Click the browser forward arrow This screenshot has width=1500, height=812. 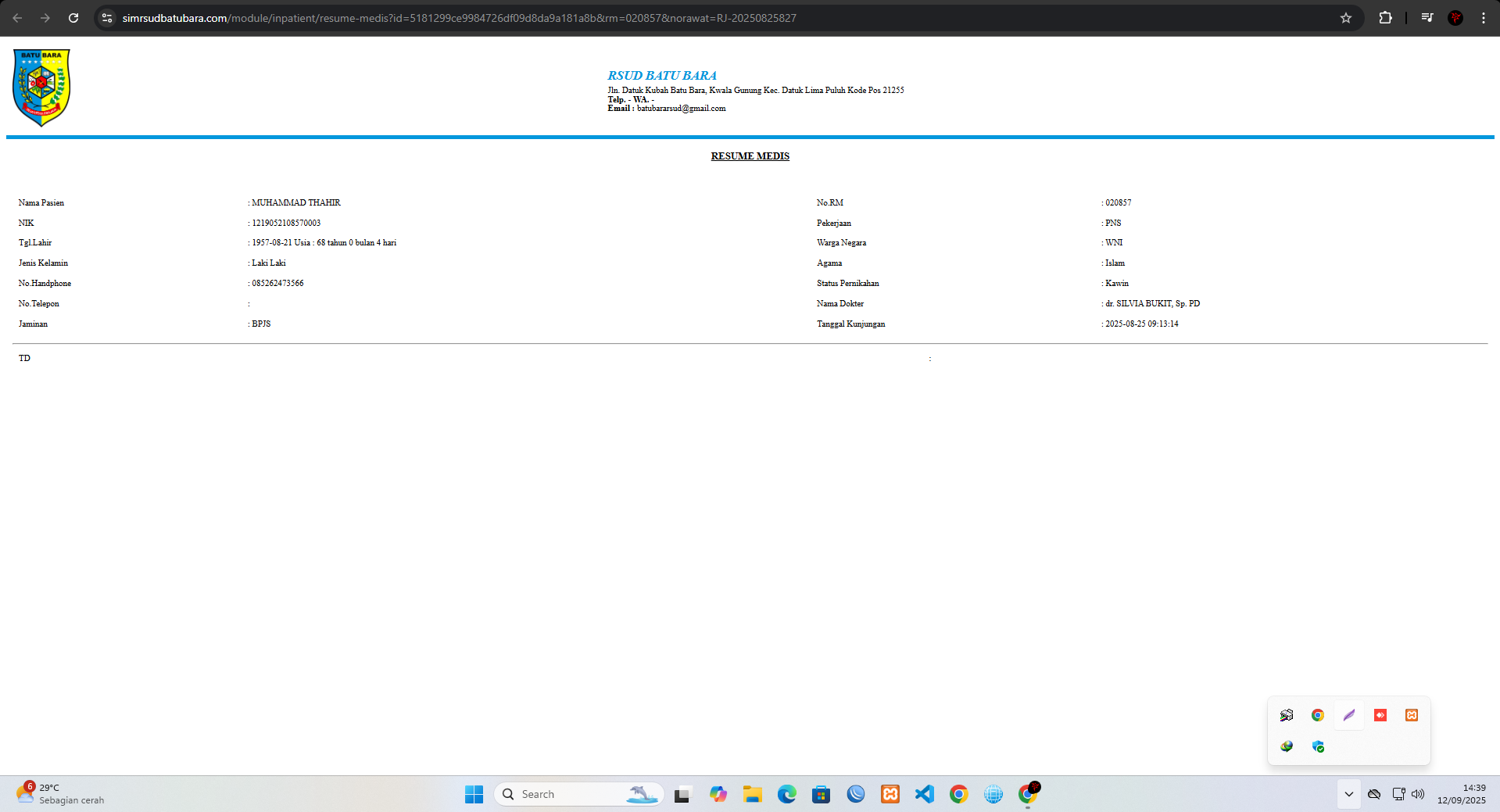[x=45, y=18]
